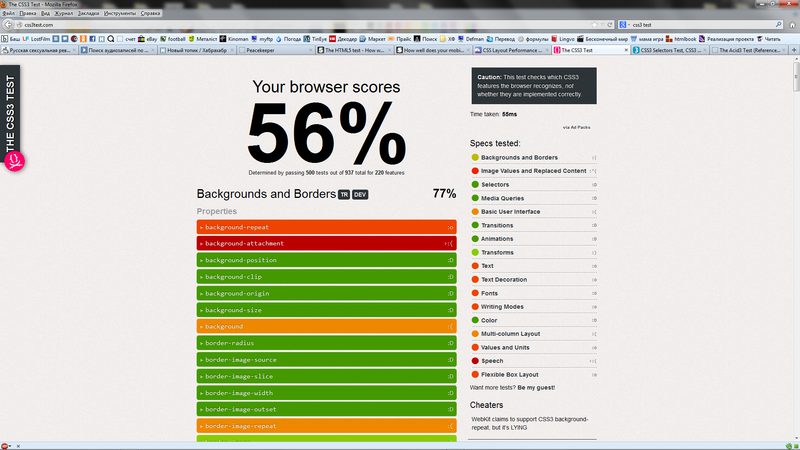Screen dimensions: 800x450
Task: Expand the background-origin test row
Action: tap(327, 293)
